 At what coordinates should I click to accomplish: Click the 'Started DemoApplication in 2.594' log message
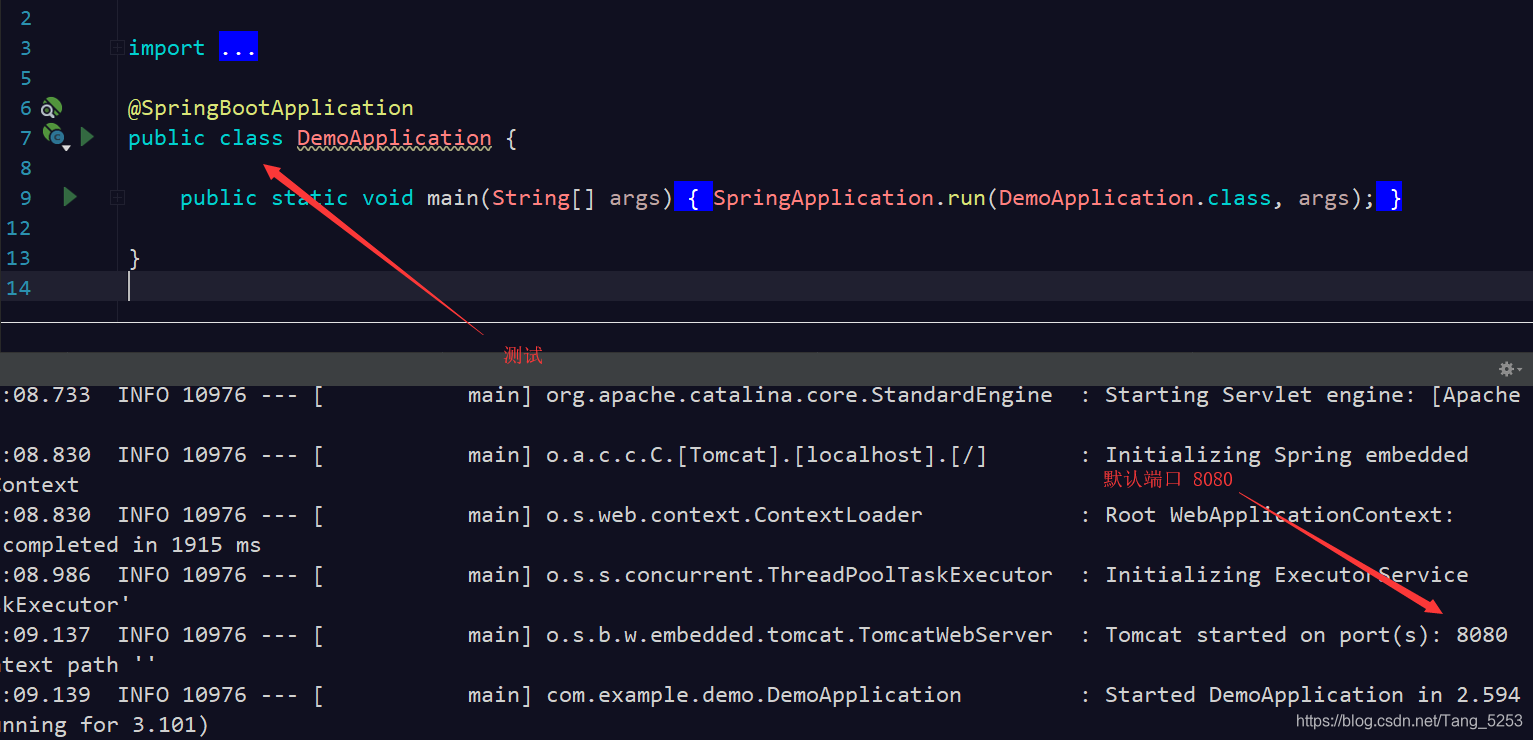point(1312,695)
